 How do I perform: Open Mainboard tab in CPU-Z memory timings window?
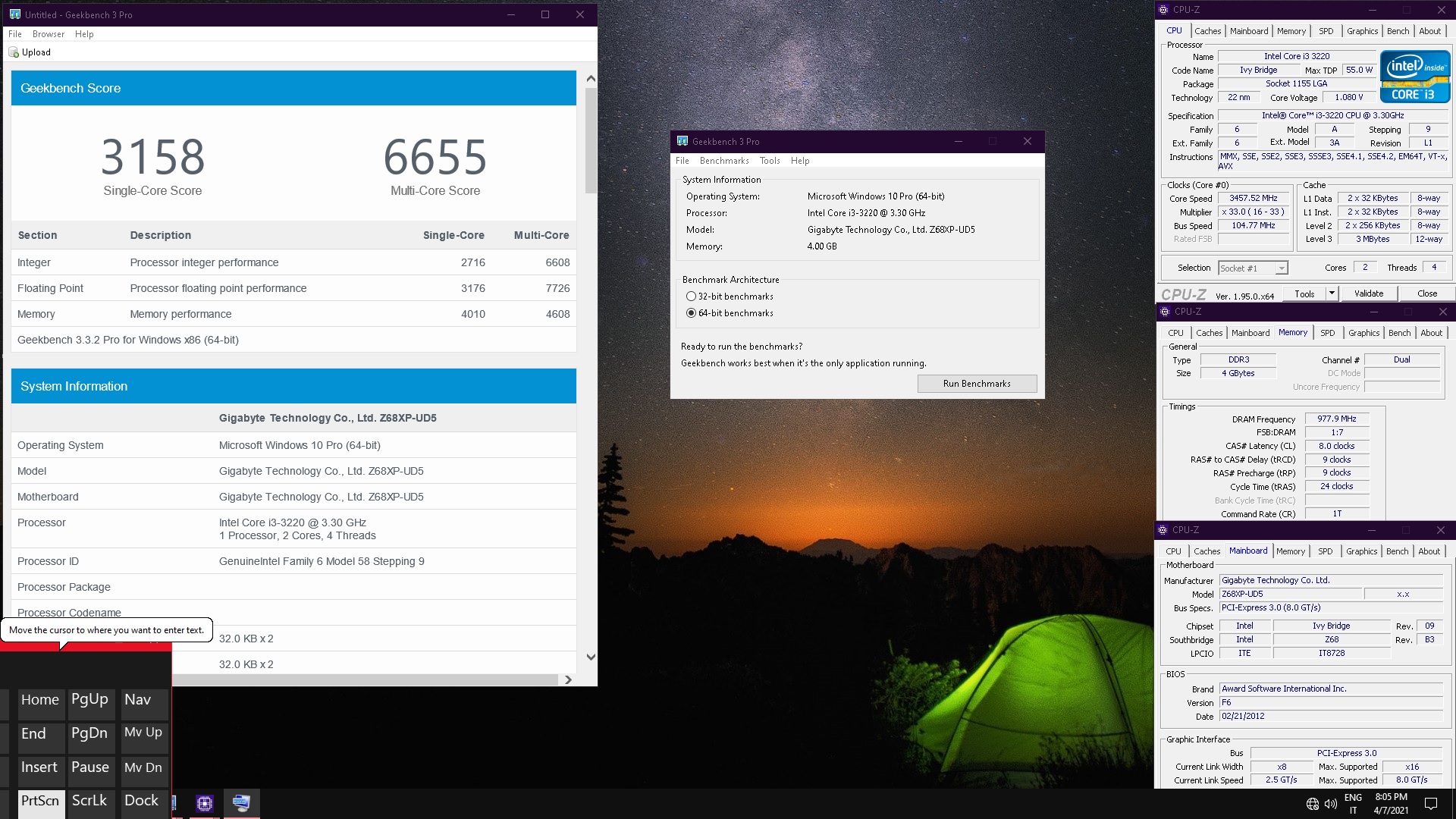pos(1250,333)
